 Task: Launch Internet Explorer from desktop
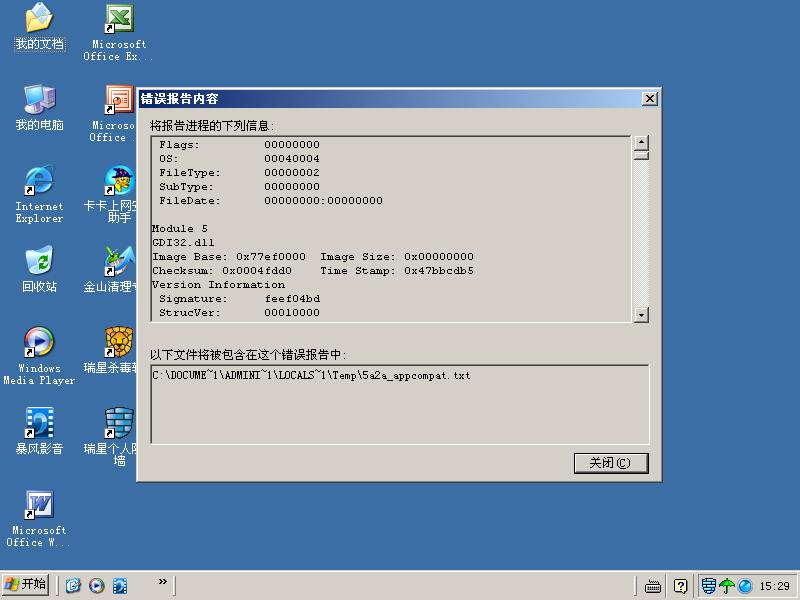point(39,182)
